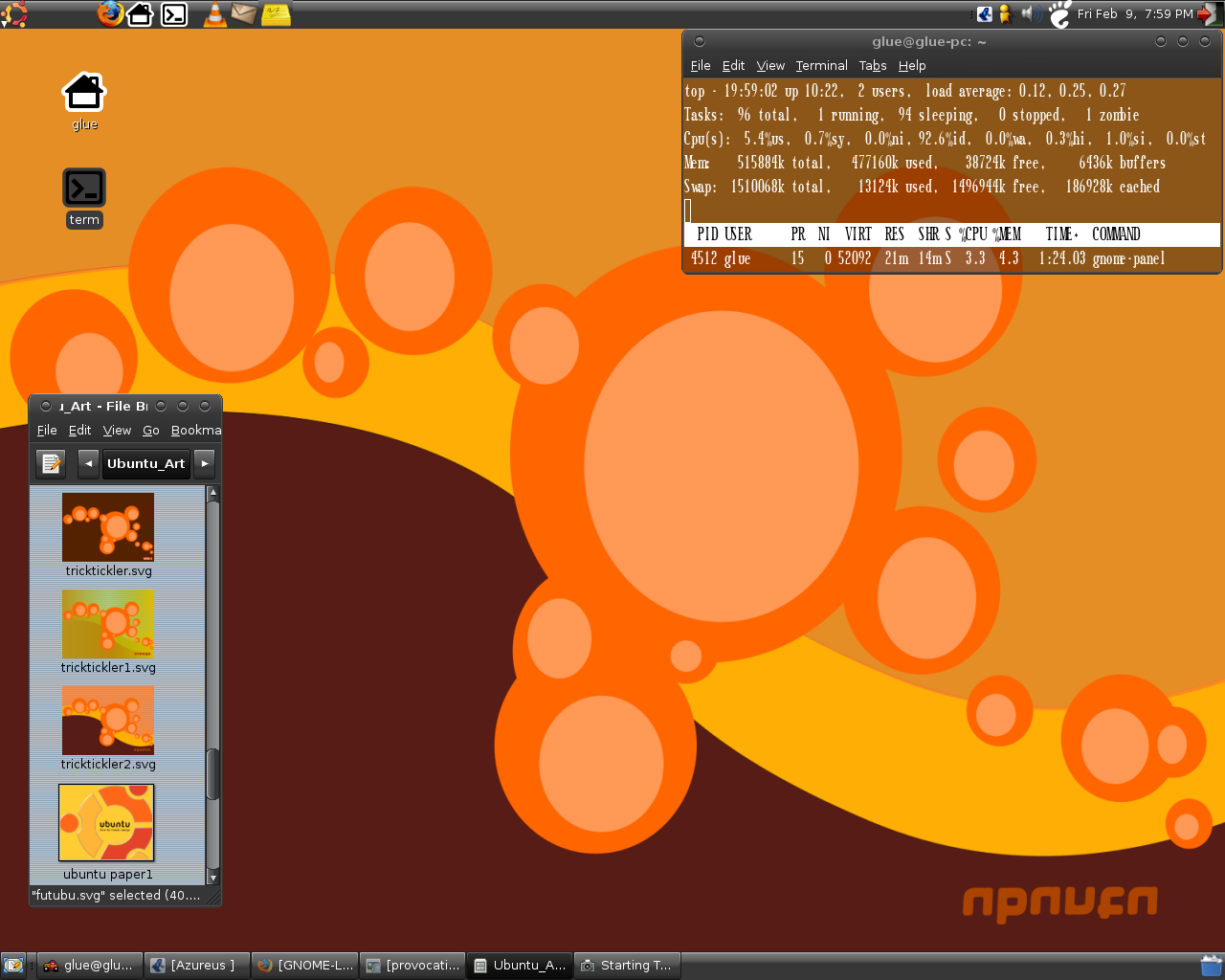Open the file browser Edit menu
This screenshot has height=980, width=1225.
coord(79,430)
